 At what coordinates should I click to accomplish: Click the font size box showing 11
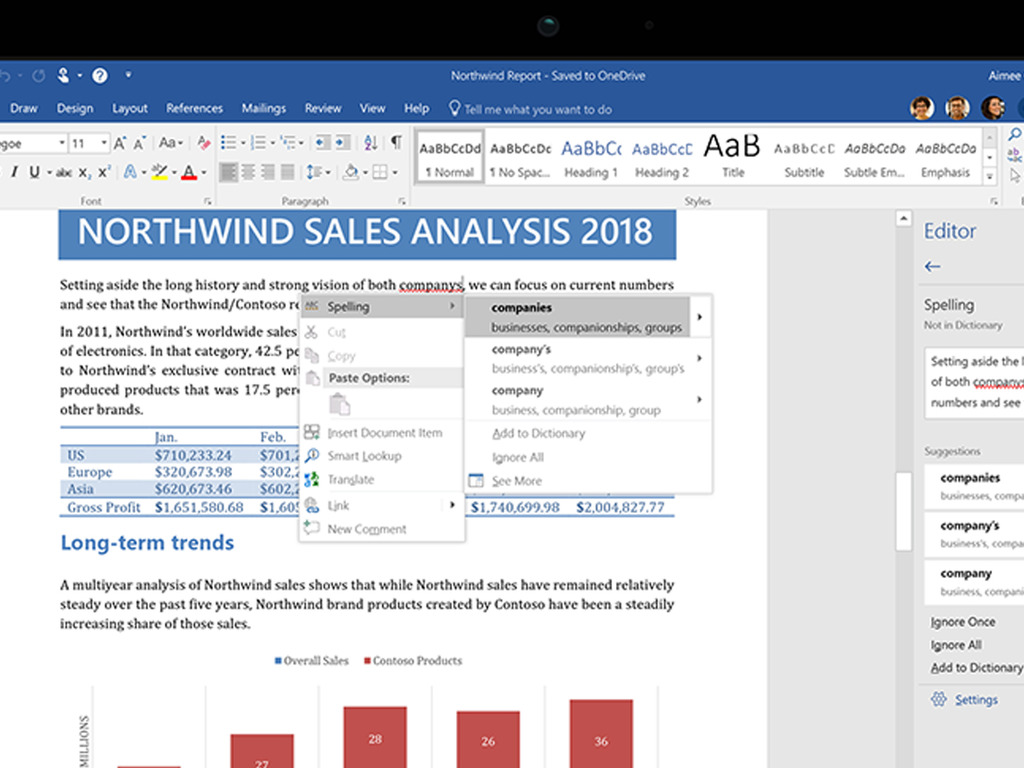point(84,142)
